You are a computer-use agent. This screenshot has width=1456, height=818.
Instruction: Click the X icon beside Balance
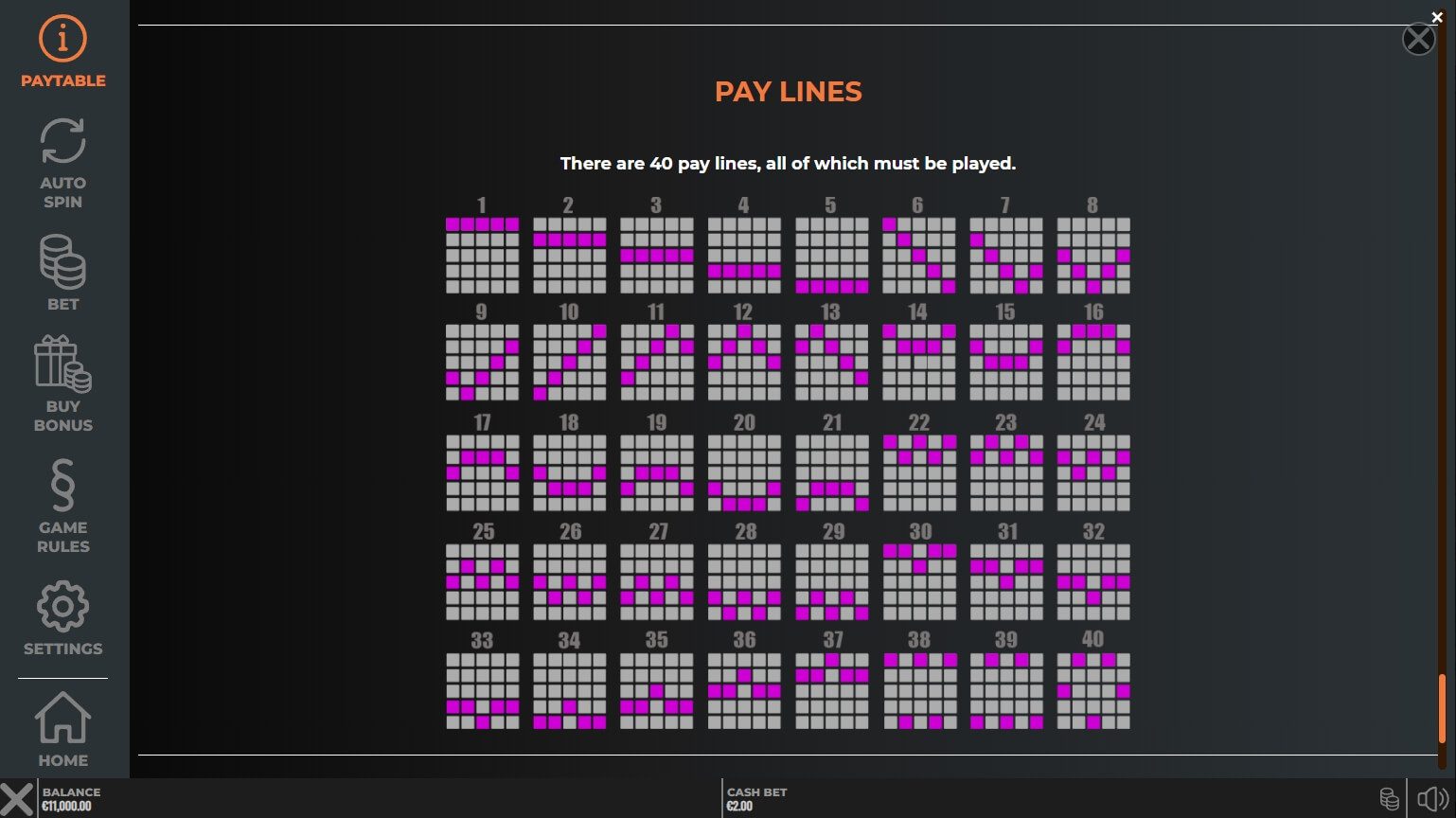click(x=16, y=798)
